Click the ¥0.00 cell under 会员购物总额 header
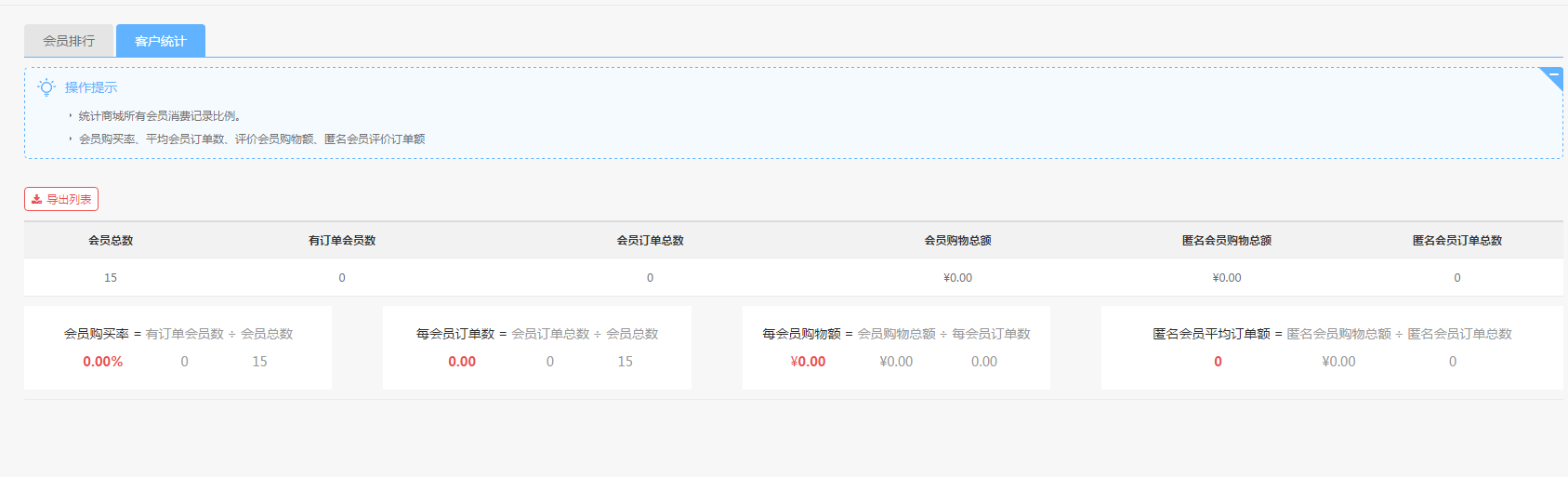The width and height of the screenshot is (1568, 477). 957,278
